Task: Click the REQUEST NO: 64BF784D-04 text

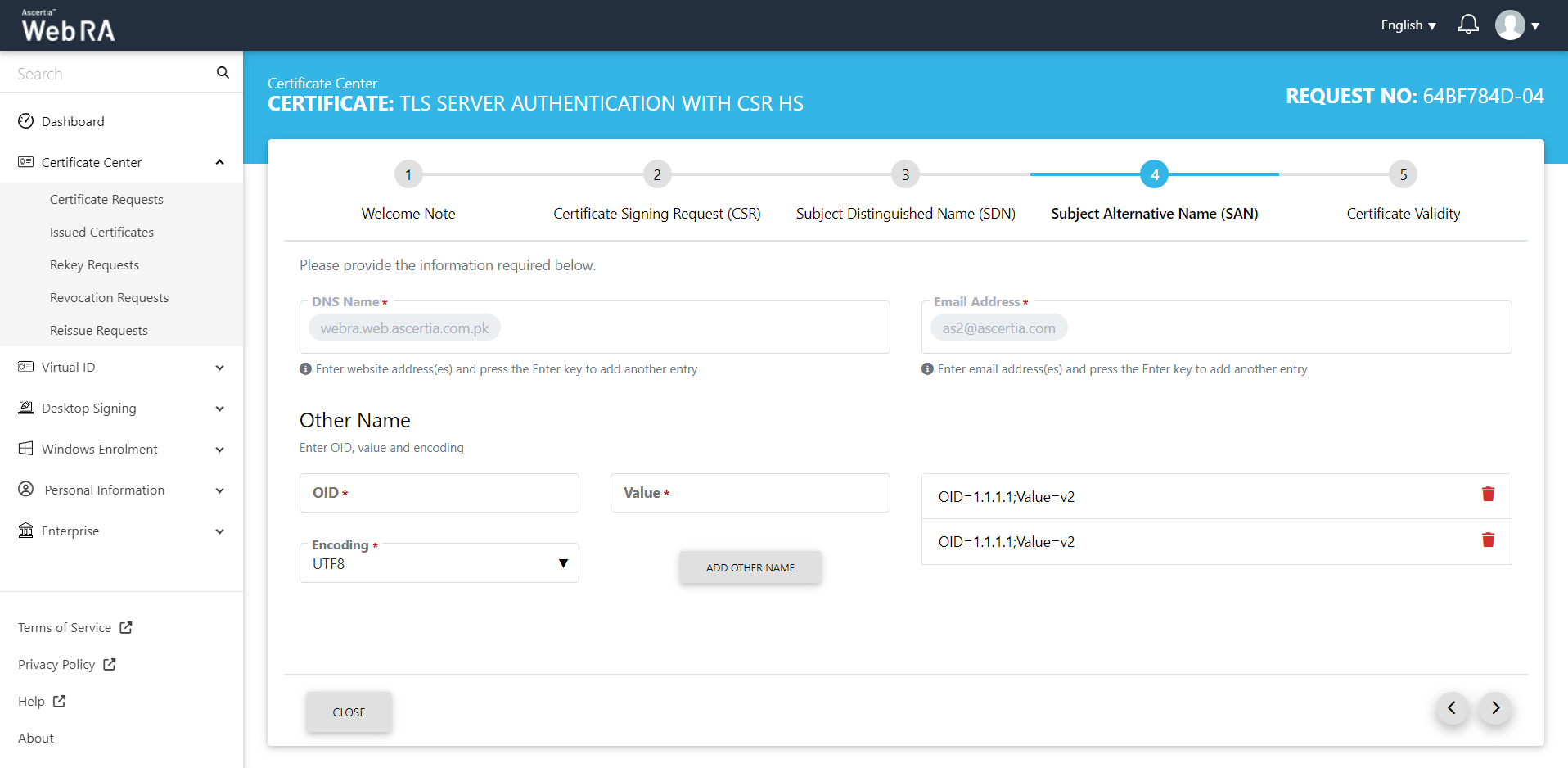Action: coord(1415,96)
